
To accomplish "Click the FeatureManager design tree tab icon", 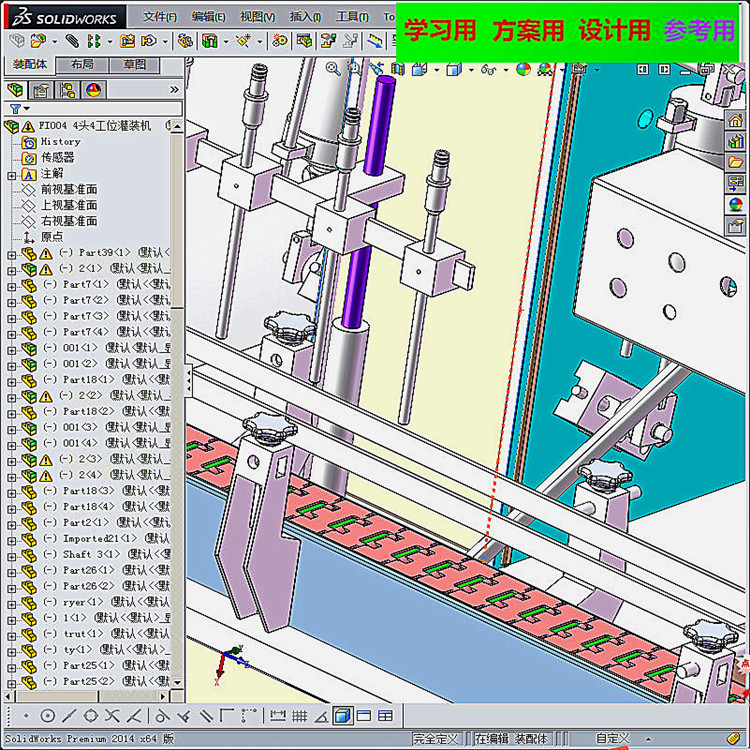I will [x=16, y=90].
